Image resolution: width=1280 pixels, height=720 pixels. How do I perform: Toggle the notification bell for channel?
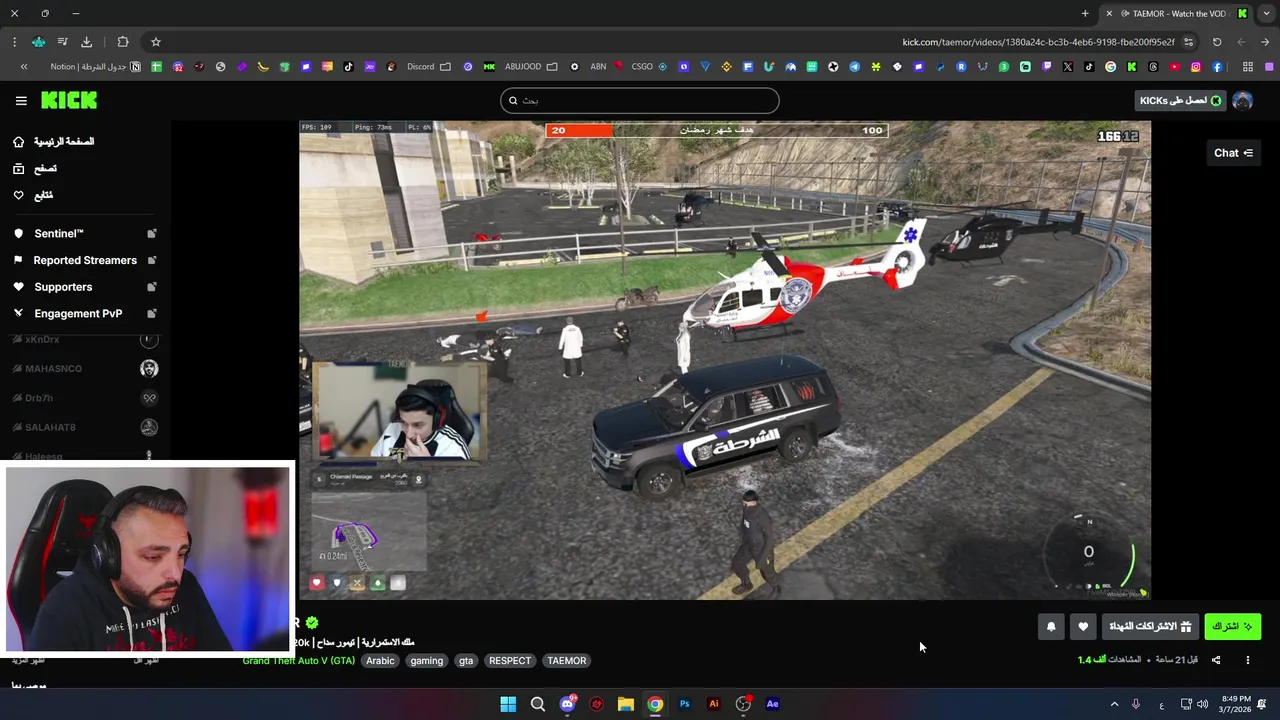[x=1051, y=626]
